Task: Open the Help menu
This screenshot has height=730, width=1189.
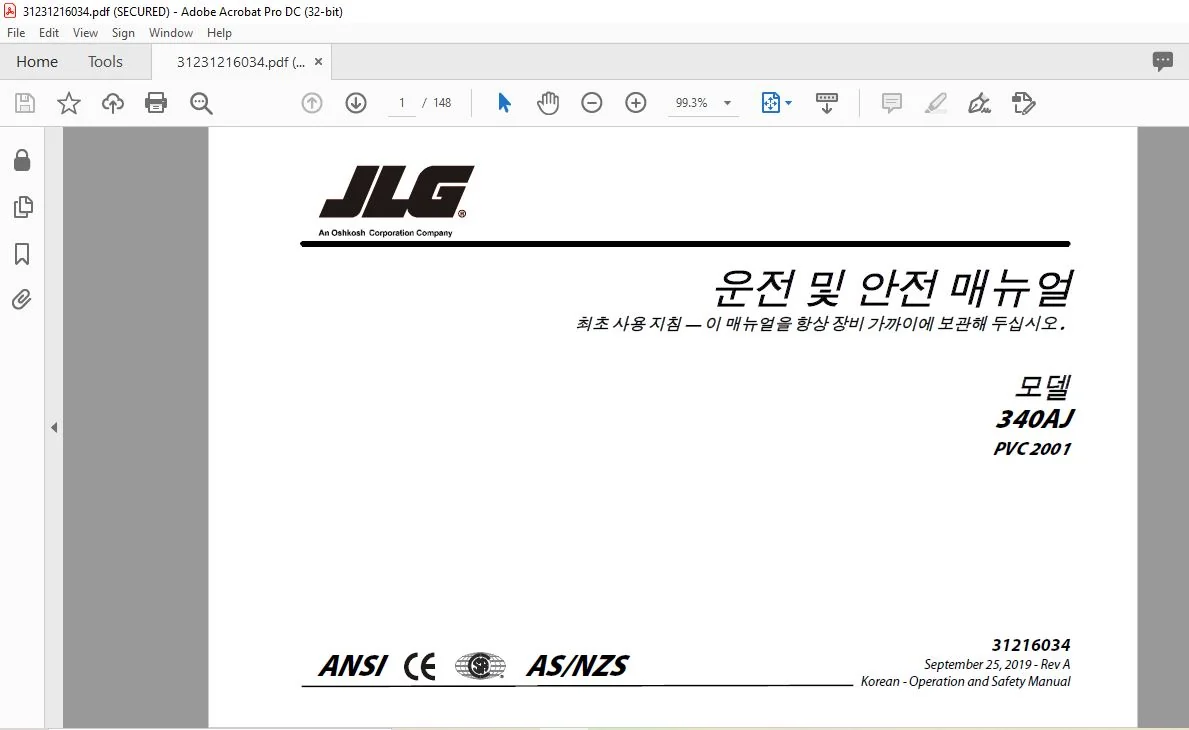Action: pos(219,33)
